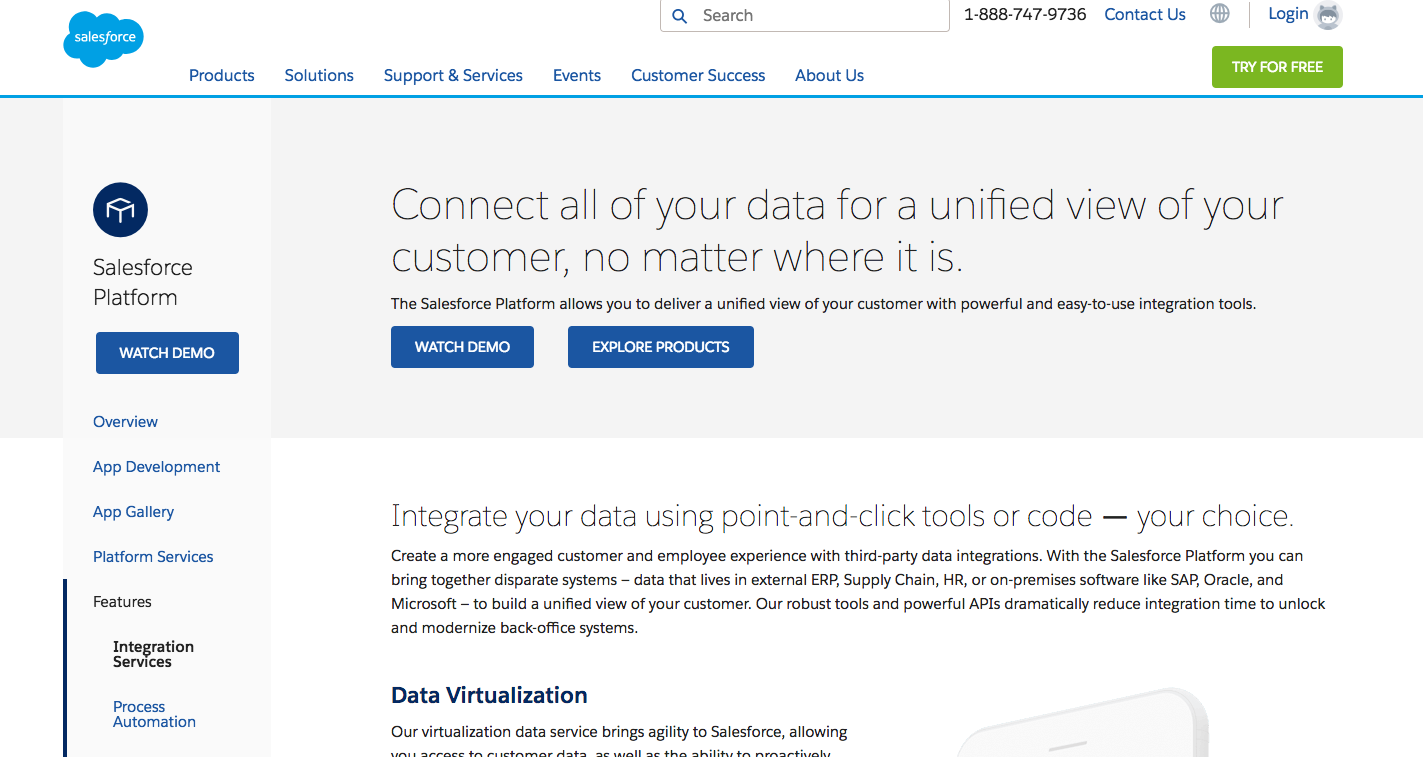Open the Events menu

pos(577,75)
